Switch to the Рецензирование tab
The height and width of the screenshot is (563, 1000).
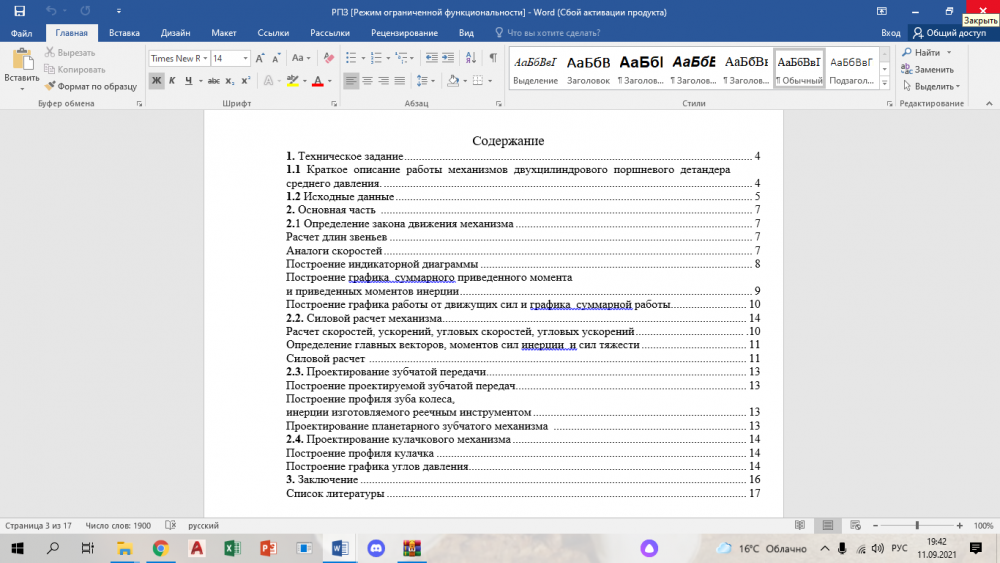click(403, 32)
